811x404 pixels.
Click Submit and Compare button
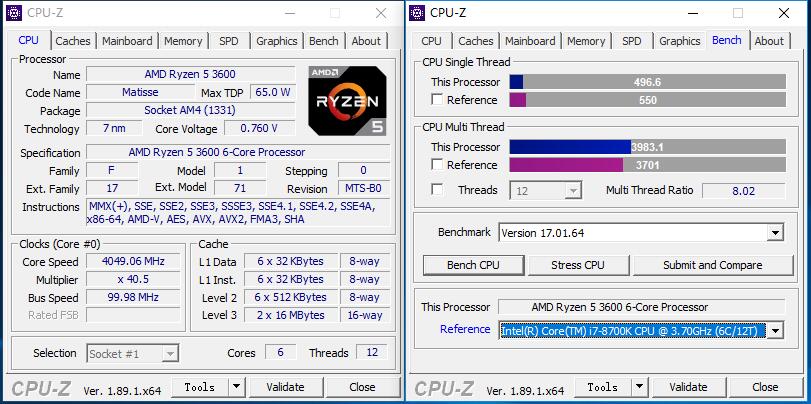[713, 265]
